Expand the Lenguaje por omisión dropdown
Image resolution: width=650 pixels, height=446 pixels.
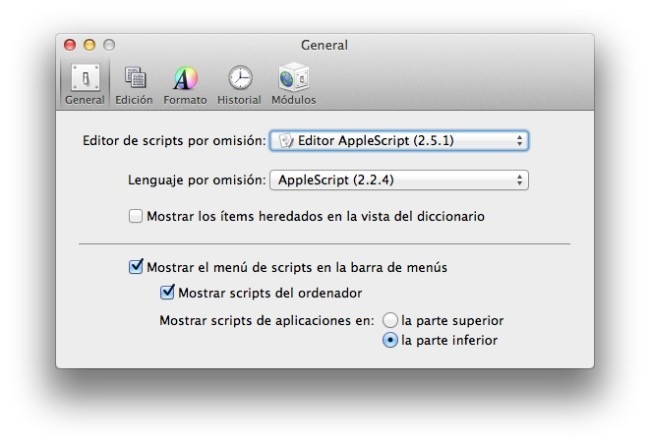point(398,181)
